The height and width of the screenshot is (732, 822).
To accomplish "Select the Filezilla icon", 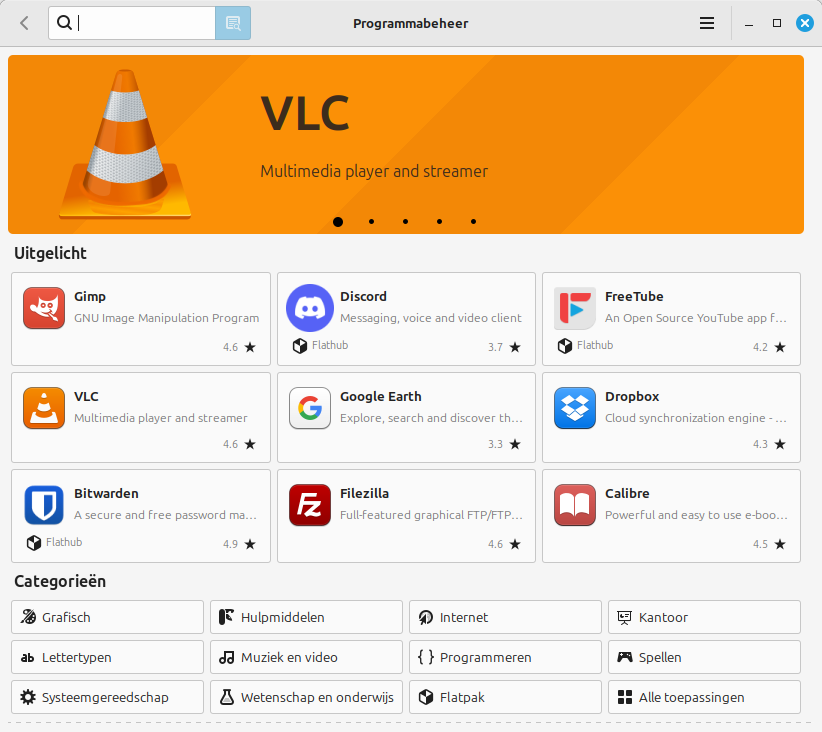I will 309,505.
